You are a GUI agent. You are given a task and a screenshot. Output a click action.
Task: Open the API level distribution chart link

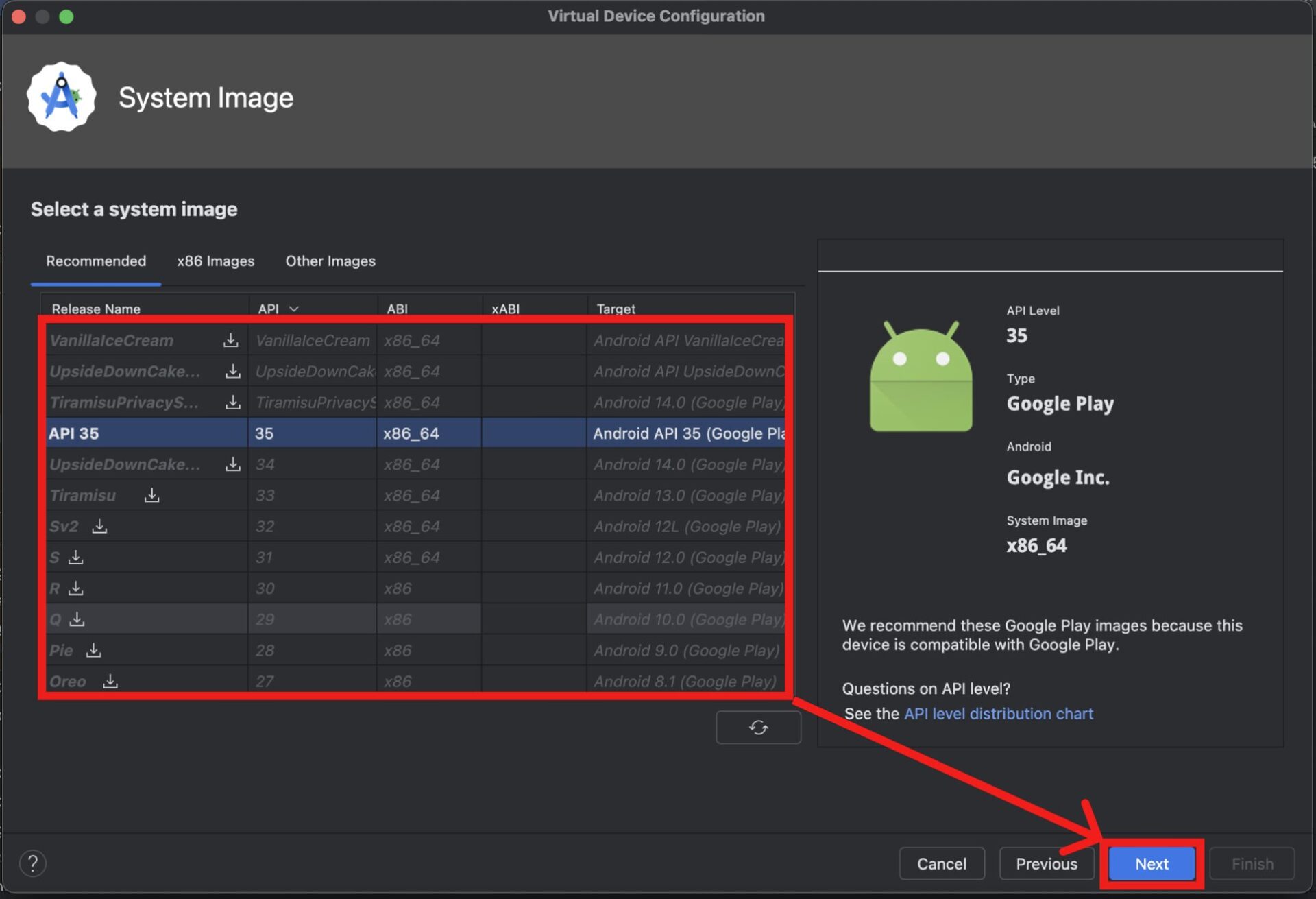[x=998, y=714]
